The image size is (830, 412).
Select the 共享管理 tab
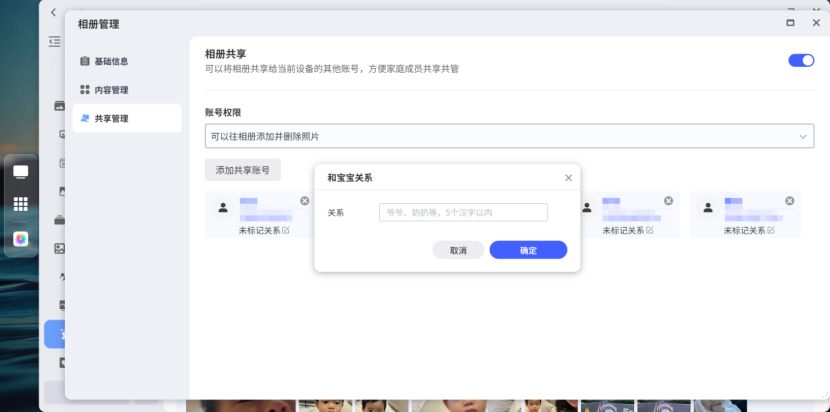point(127,119)
